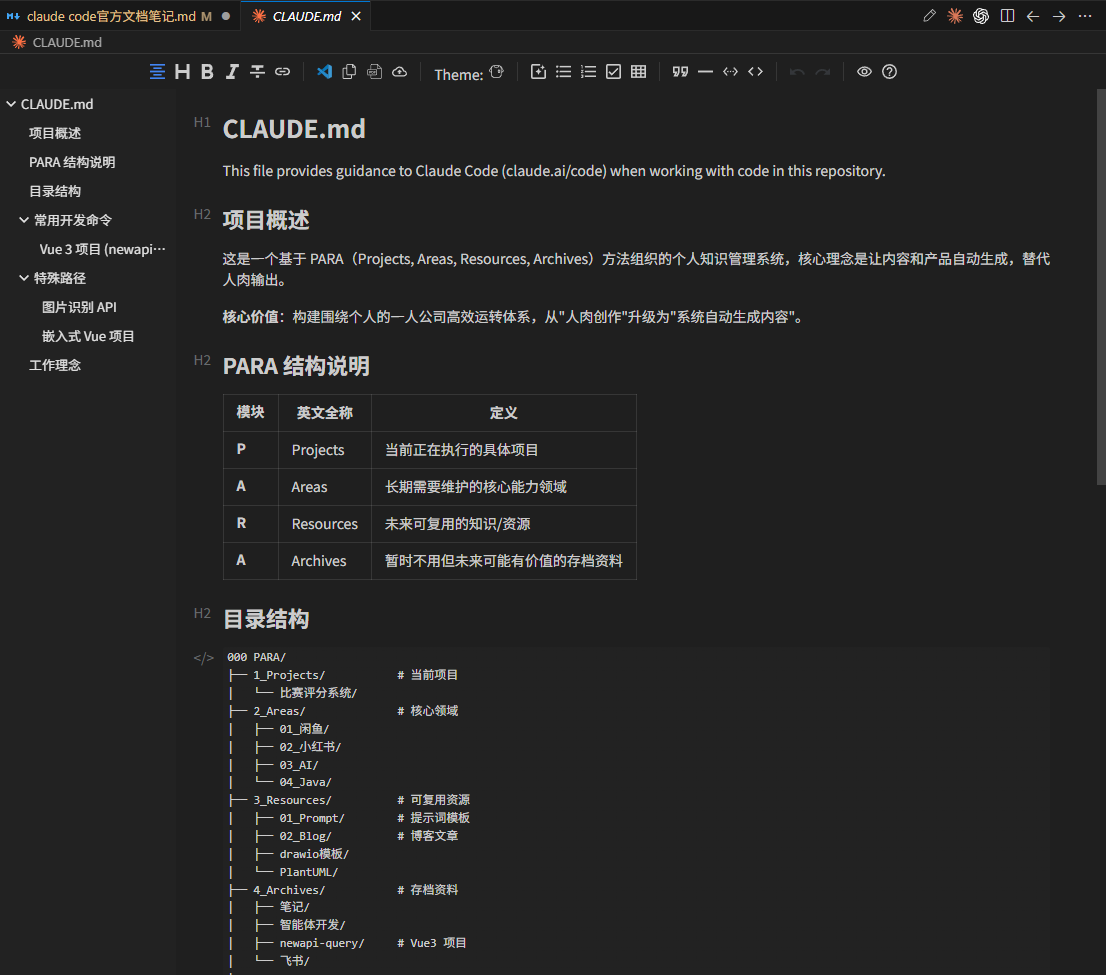Image resolution: width=1106 pixels, height=975 pixels.
Task: Insert a table from the toolbar
Action: pos(638,72)
